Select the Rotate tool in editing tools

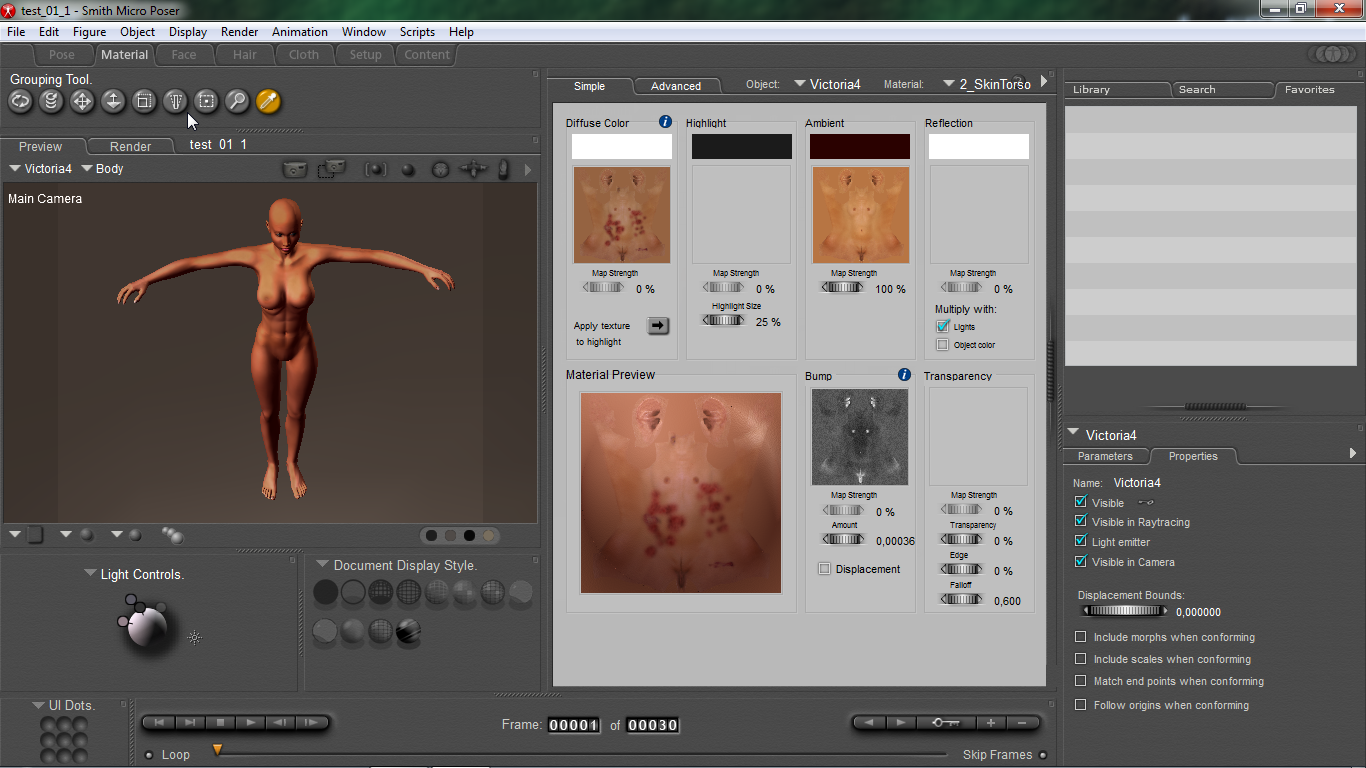[x=20, y=101]
